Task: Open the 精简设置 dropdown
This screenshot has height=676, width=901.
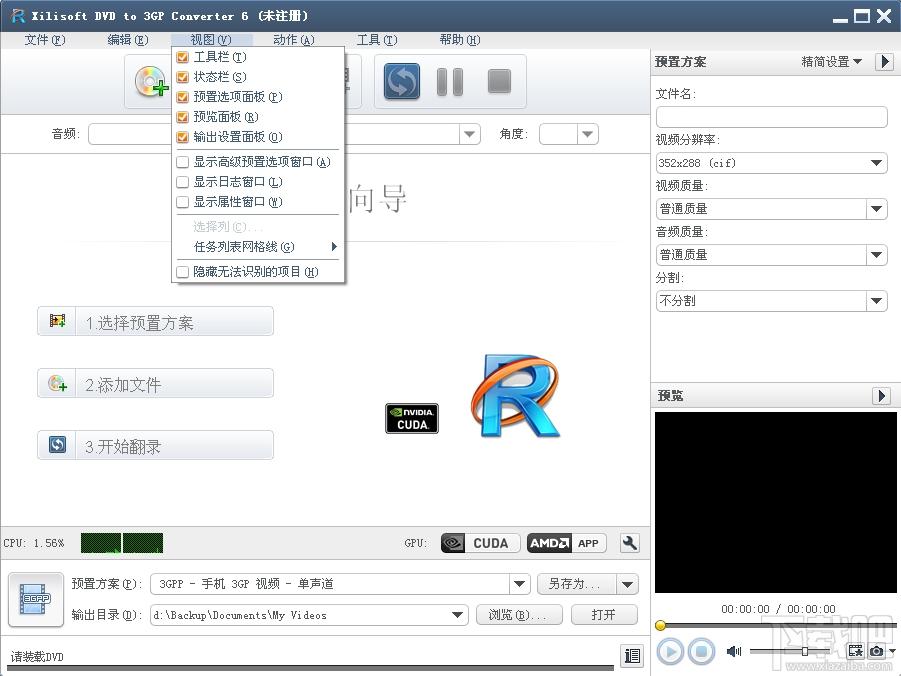Action: tap(831, 62)
